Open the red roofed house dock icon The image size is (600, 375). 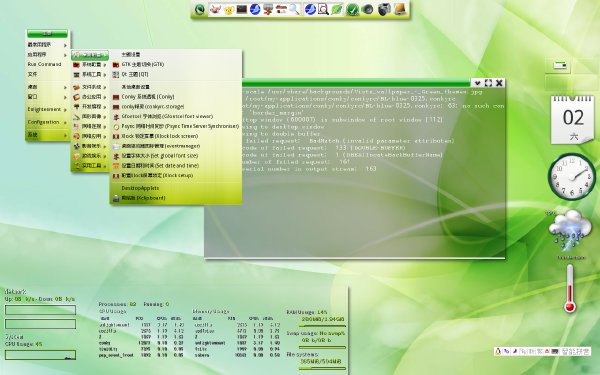281,10
